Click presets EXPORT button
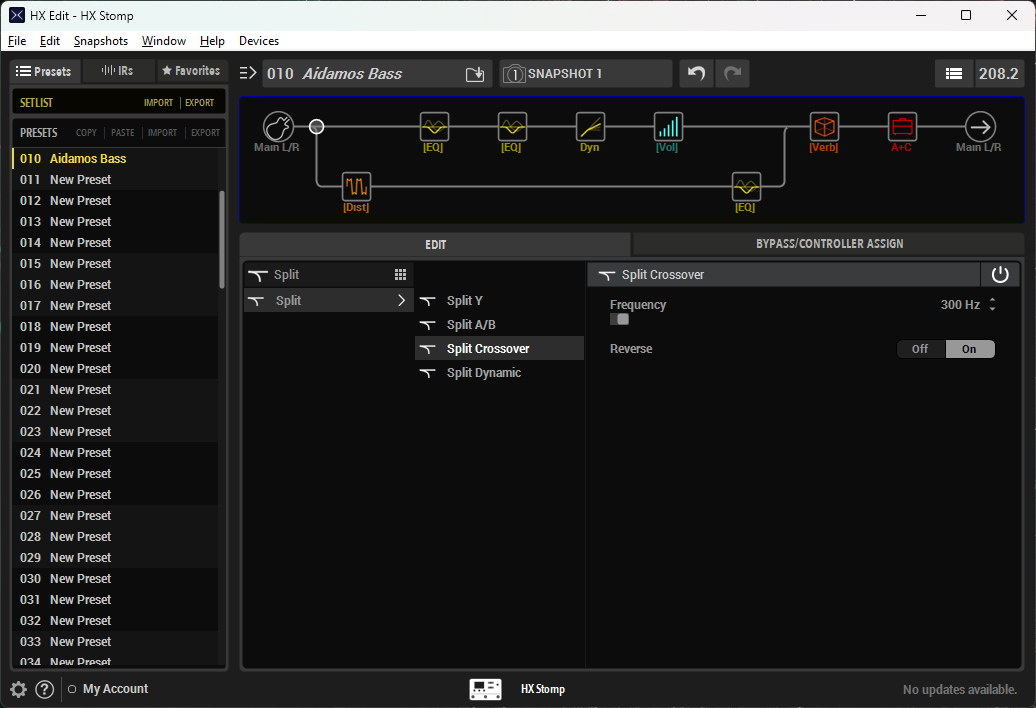This screenshot has height=708, width=1036. coord(205,133)
